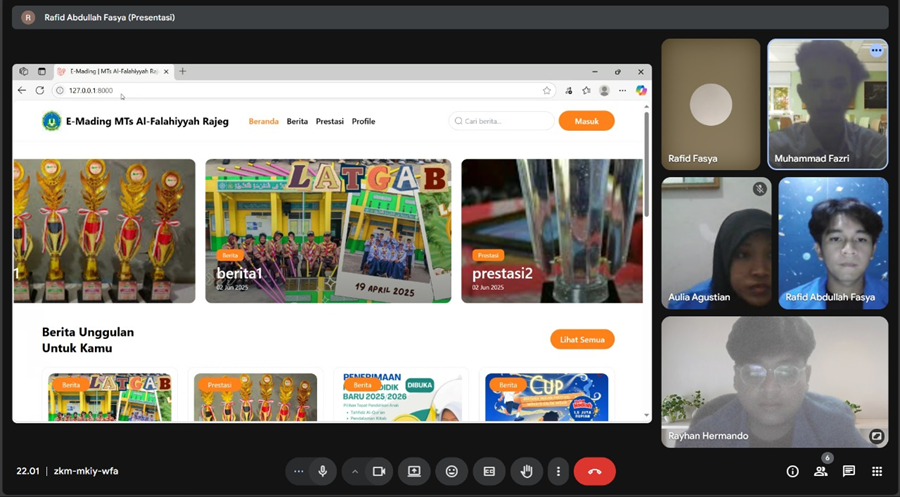The height and width of the screenshot is (497, 900).
Task: Click picture-in-picture icon on Rayhan Hermando tile
Action: 876,436
